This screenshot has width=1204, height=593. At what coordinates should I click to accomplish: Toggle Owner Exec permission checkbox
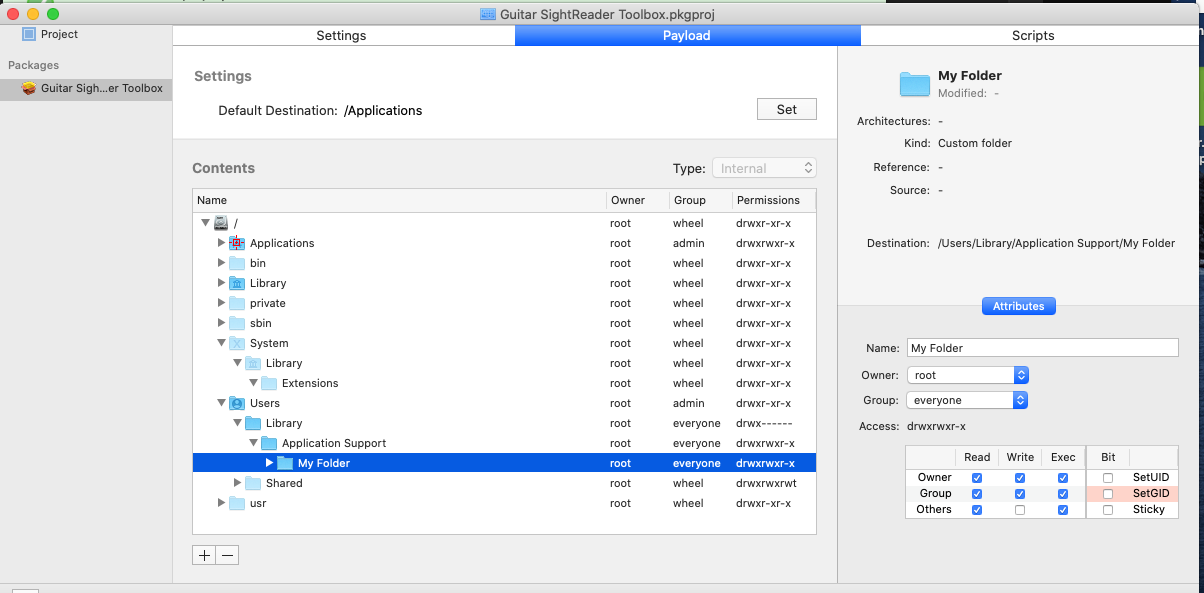[x=1062, y=478]
